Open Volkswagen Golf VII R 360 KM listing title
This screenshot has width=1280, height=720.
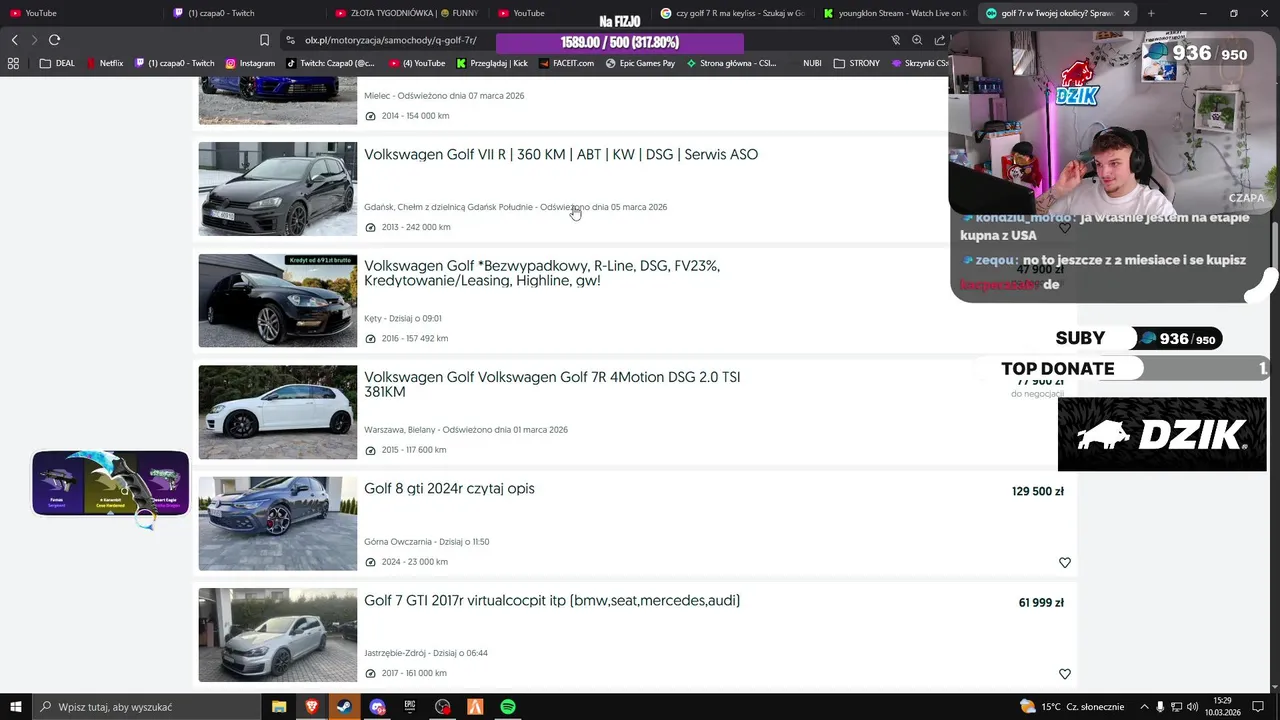561,155
